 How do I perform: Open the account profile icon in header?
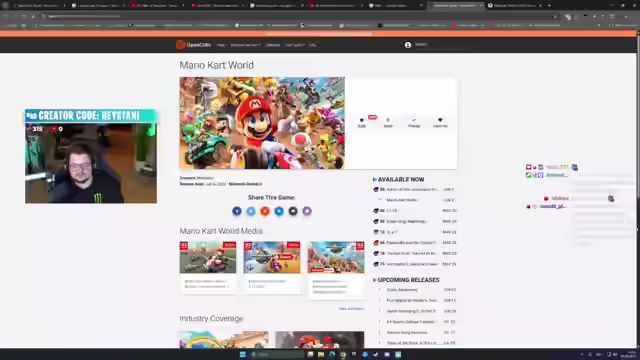coord(408,45)
